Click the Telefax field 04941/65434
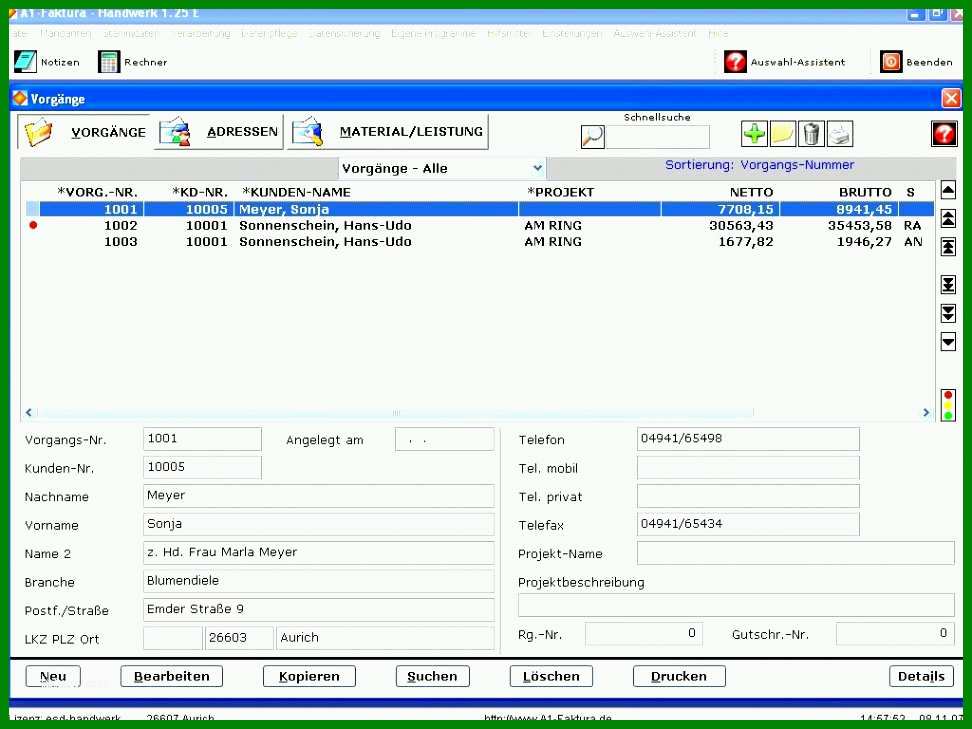 tap(748, 524)
